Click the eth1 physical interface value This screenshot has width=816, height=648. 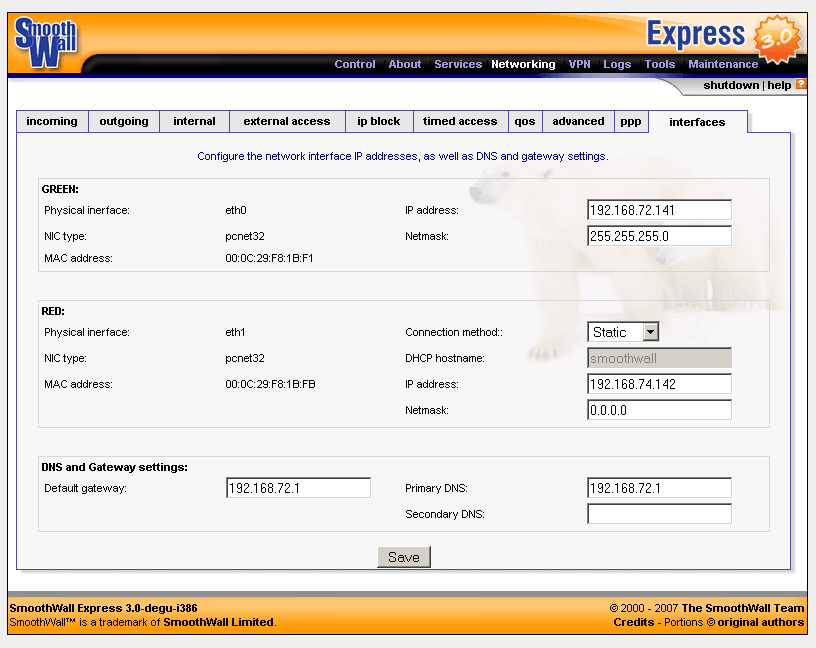pyautogui.click(x=235, y=332)
